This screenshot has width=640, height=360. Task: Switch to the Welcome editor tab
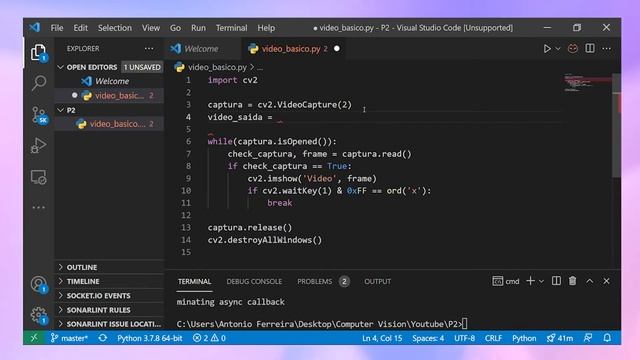point(202,49)
